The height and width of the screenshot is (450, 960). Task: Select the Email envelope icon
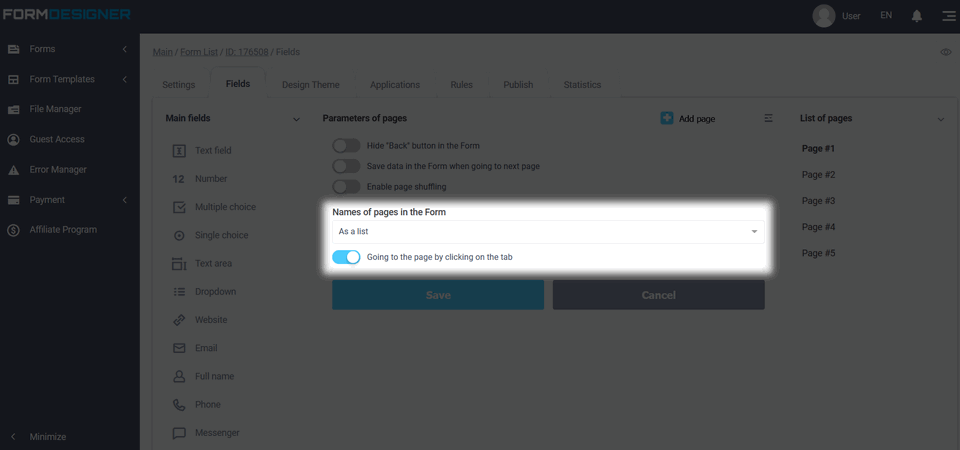(x=179, y=348)
